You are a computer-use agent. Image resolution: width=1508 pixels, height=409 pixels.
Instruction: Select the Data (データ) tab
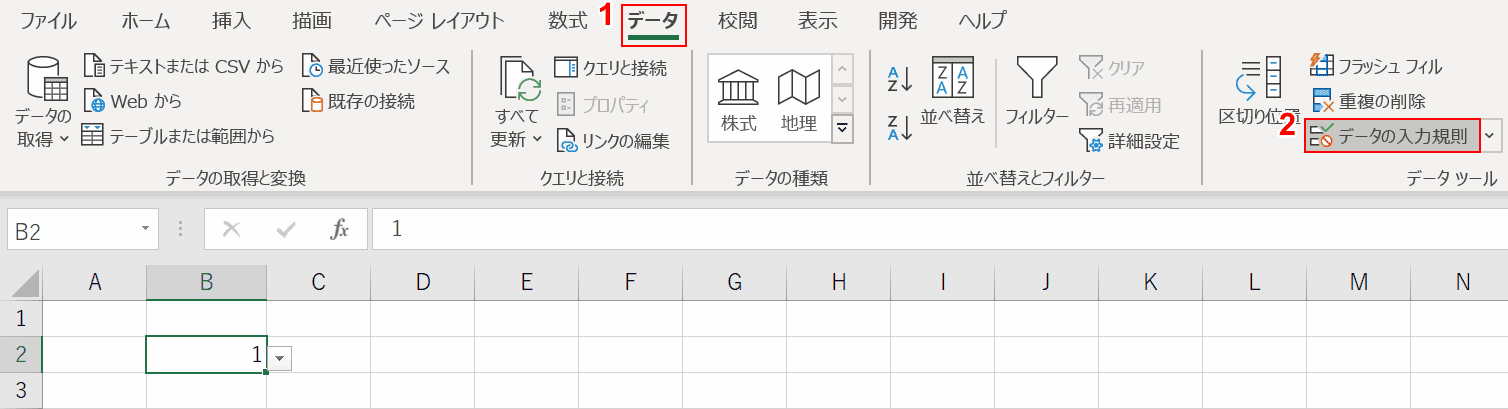(654, 22)
